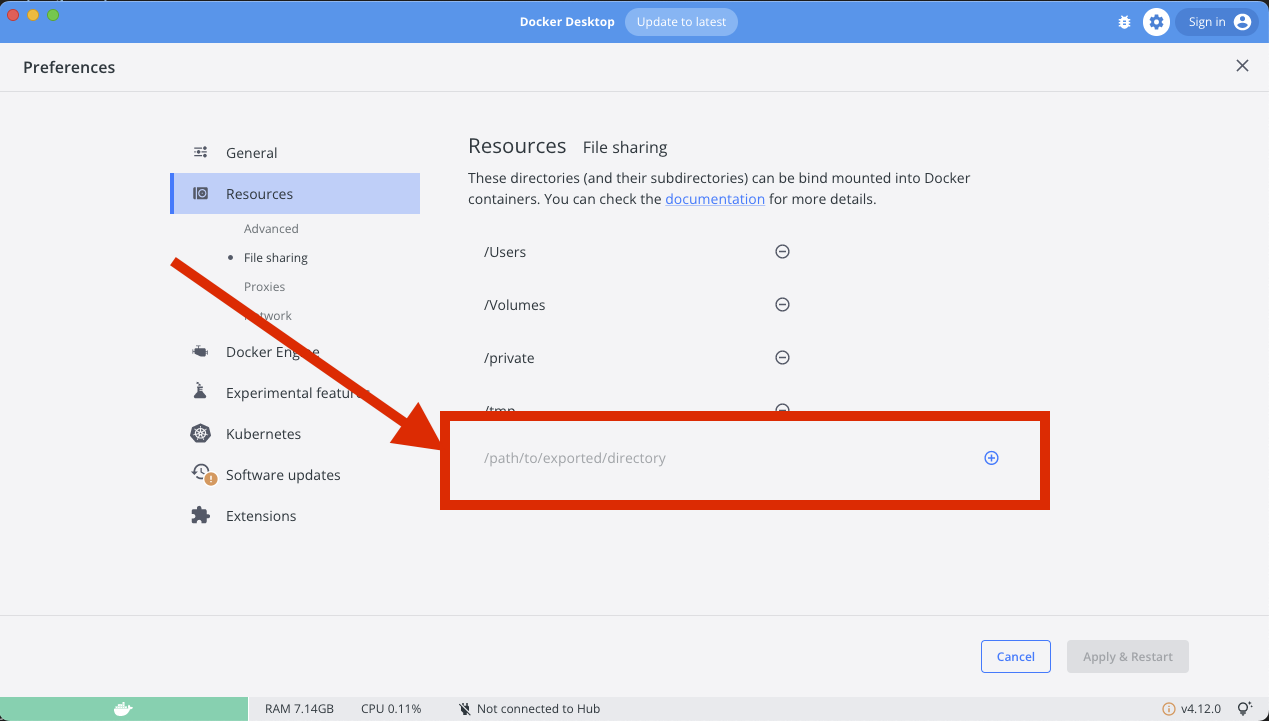Image resolution: width=1269 pixels, height=721 pixels.
Task: Click the CPU 0.11% status text
Action: point(391,709)
